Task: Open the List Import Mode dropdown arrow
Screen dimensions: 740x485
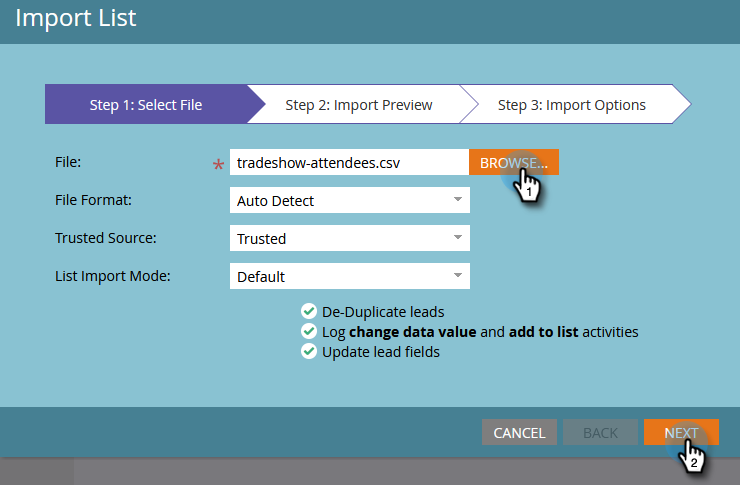Action: point(457,276)
